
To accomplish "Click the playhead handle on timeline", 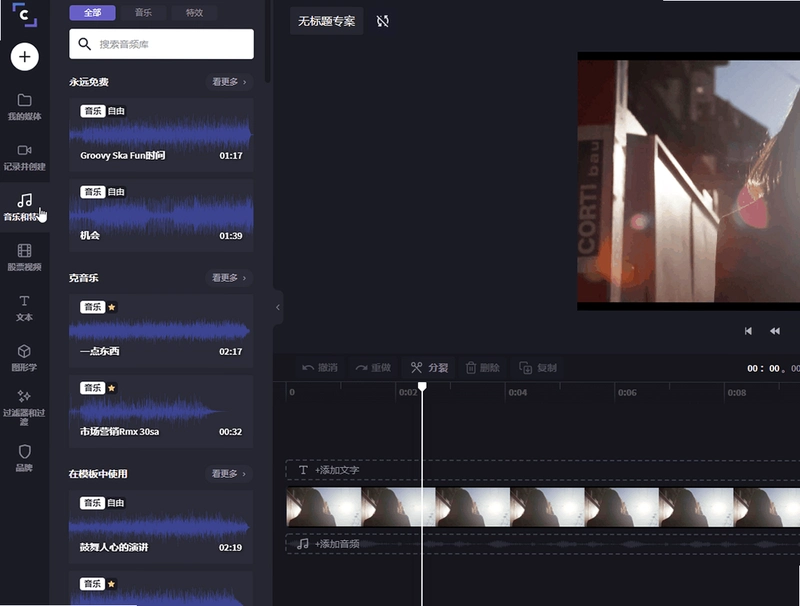I will 422,387.
